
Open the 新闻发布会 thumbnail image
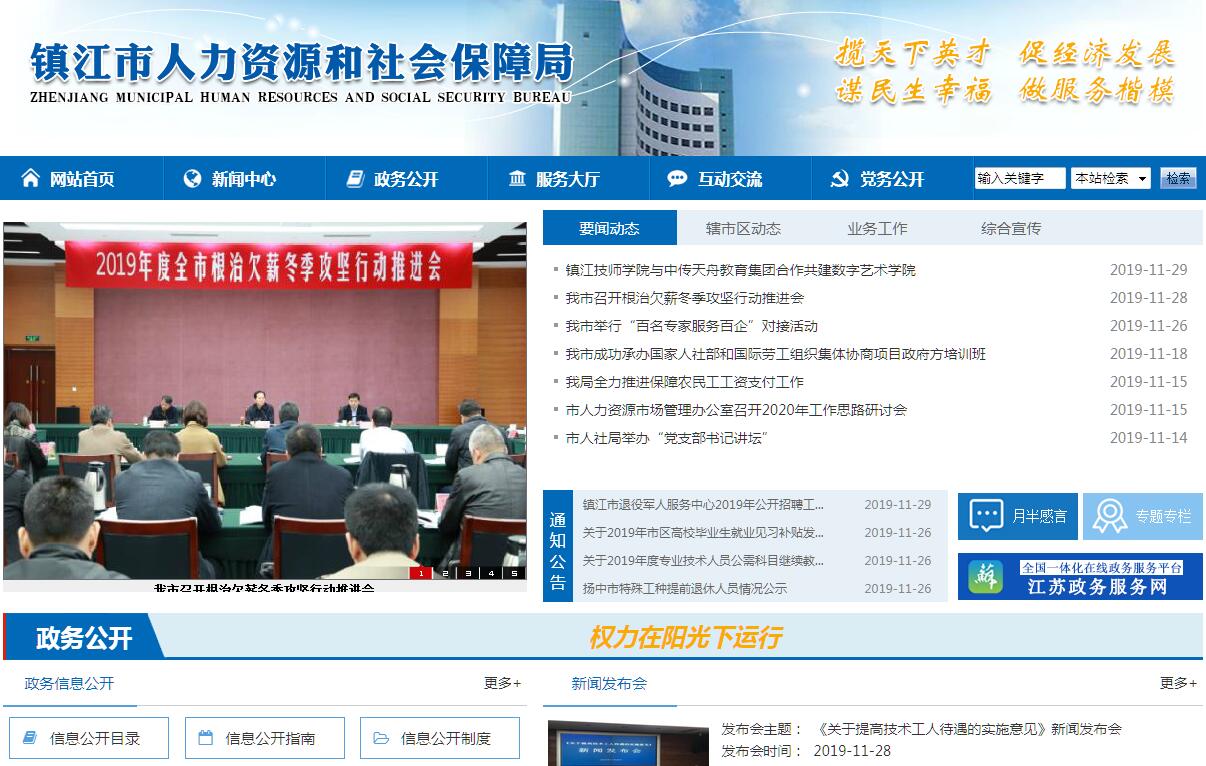tap(621, 743)
